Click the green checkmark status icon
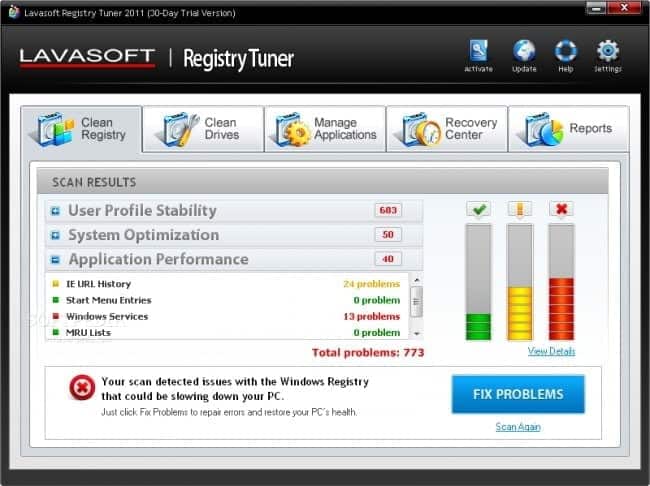Viewport: 650px width, 486px height. coord(479,209)
